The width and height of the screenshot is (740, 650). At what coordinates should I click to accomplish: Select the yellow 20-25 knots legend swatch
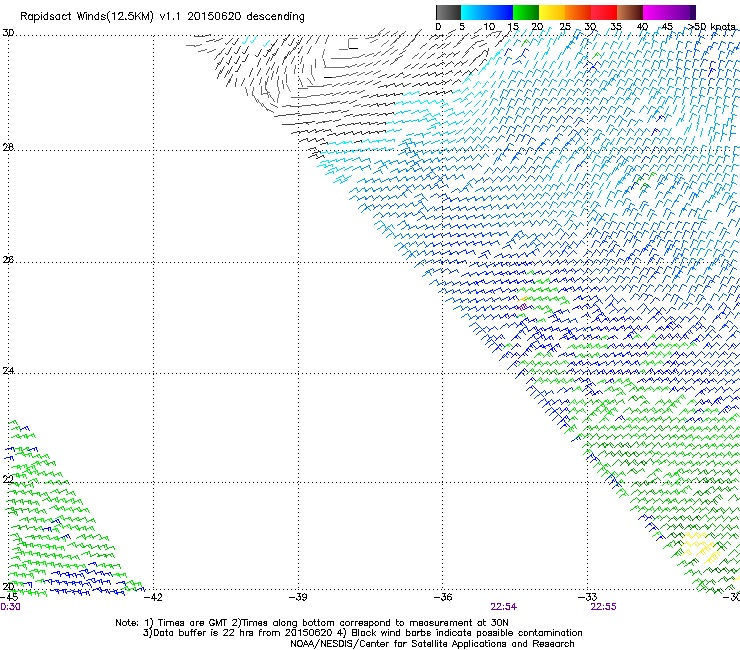click(552, 12)
